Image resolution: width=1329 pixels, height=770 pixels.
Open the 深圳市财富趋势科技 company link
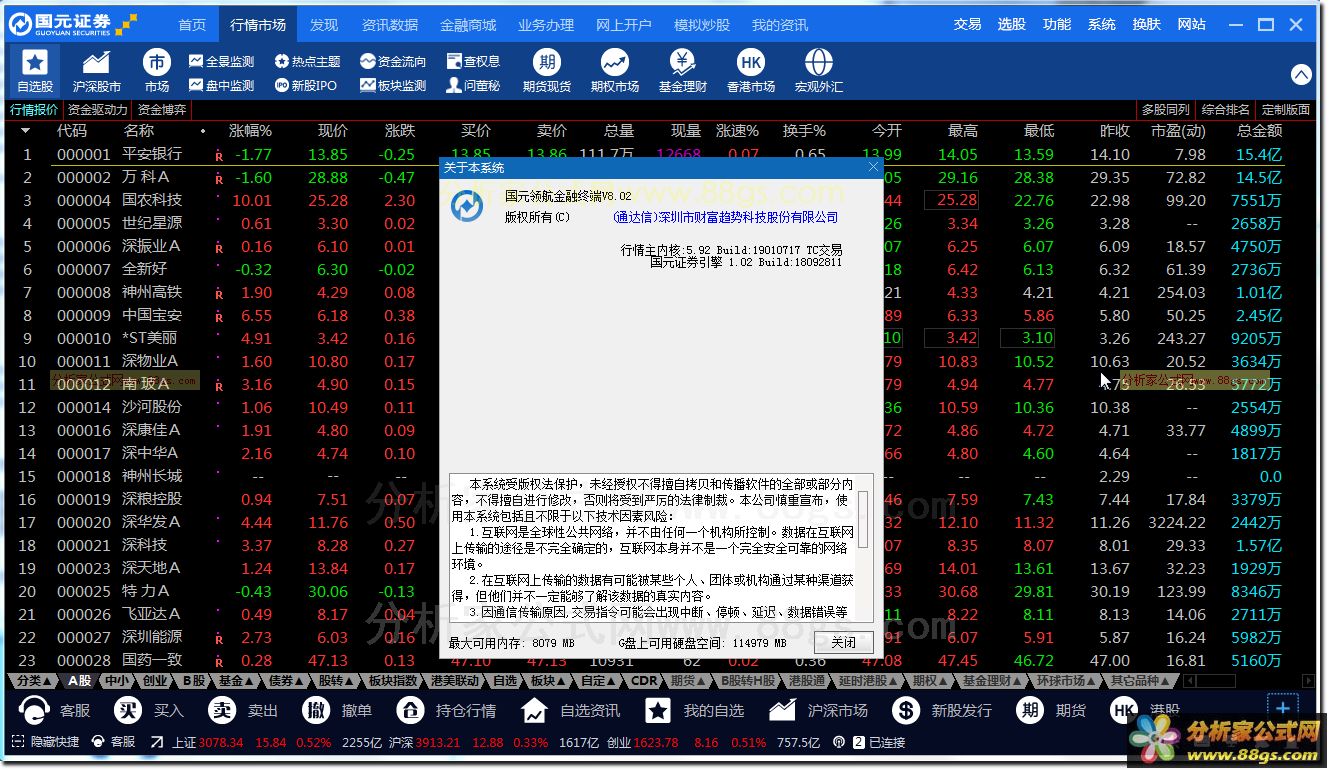click(x=725, y=217)
